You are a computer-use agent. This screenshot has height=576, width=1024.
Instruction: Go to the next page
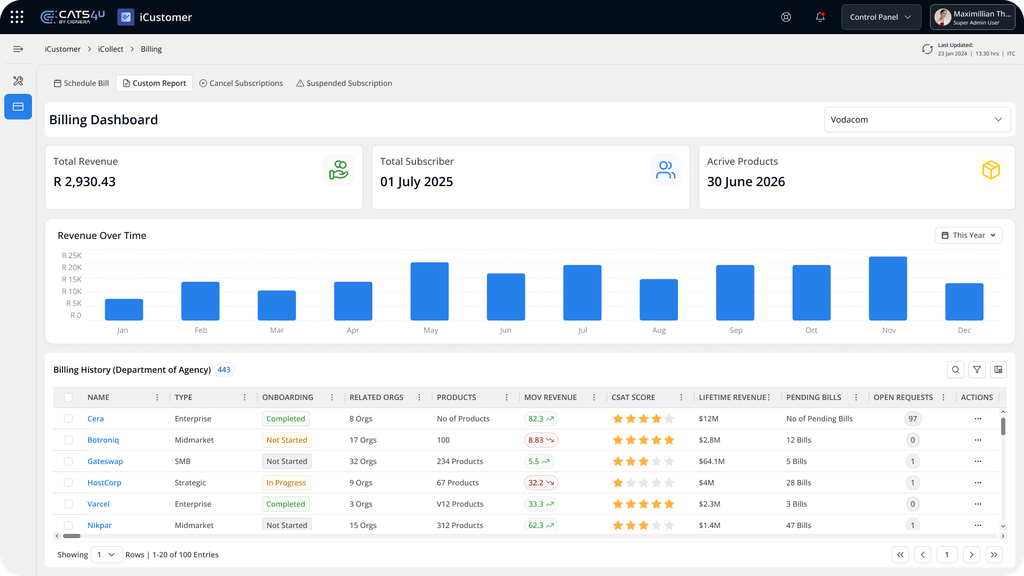[971, 554]
